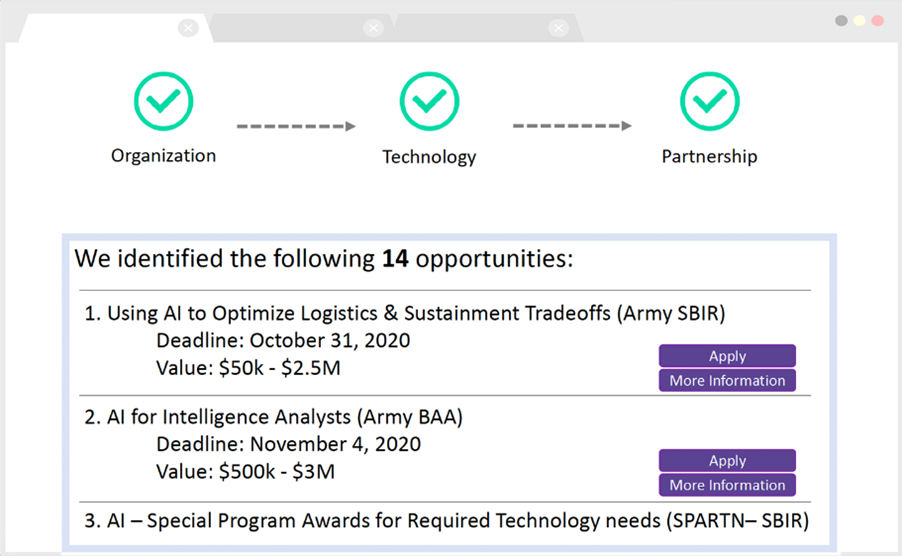Close the third browser tab
Screen dimensions: 902x556
pos(558,28)
